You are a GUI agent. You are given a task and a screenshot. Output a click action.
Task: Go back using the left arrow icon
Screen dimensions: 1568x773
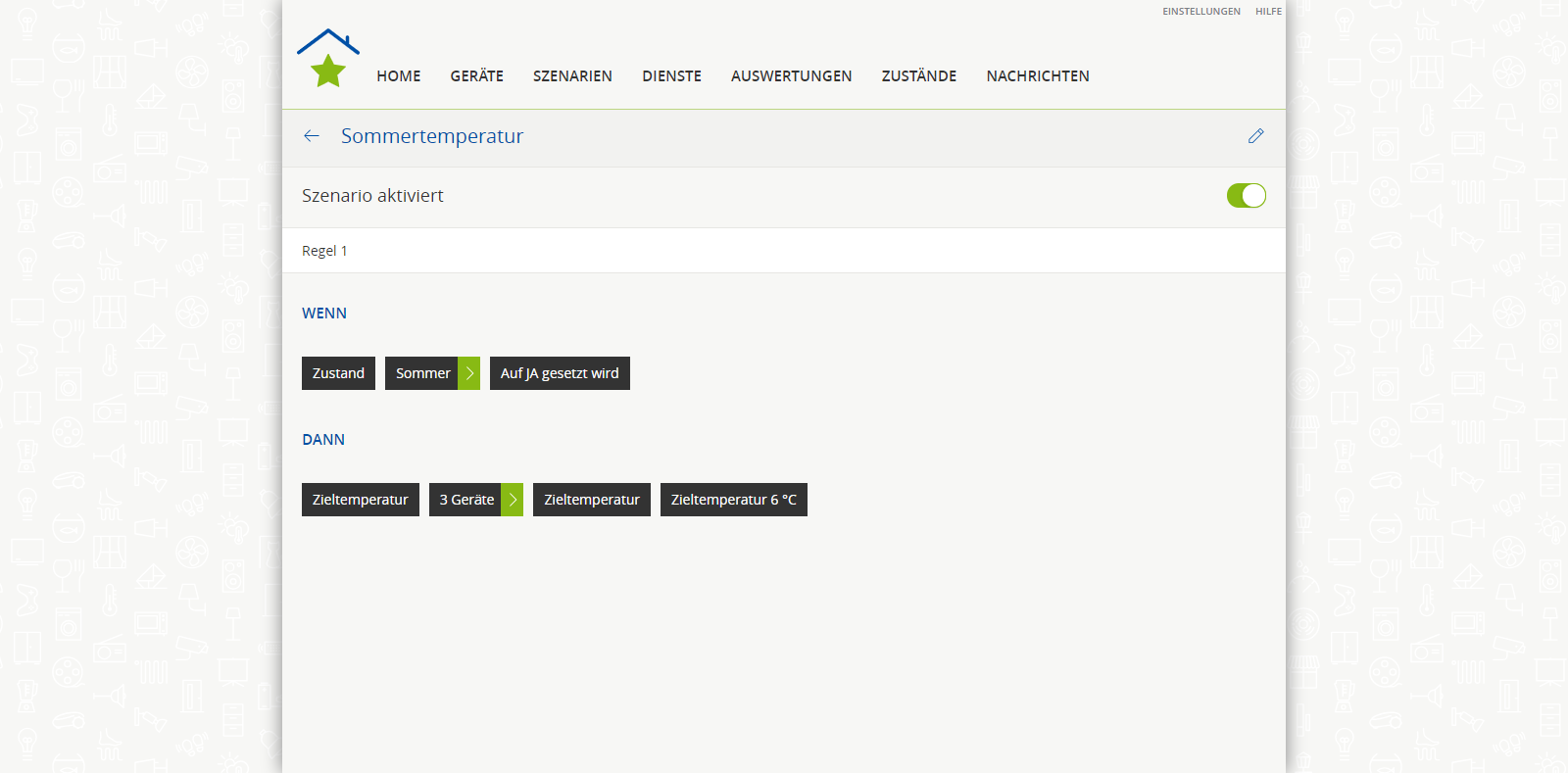312,136
